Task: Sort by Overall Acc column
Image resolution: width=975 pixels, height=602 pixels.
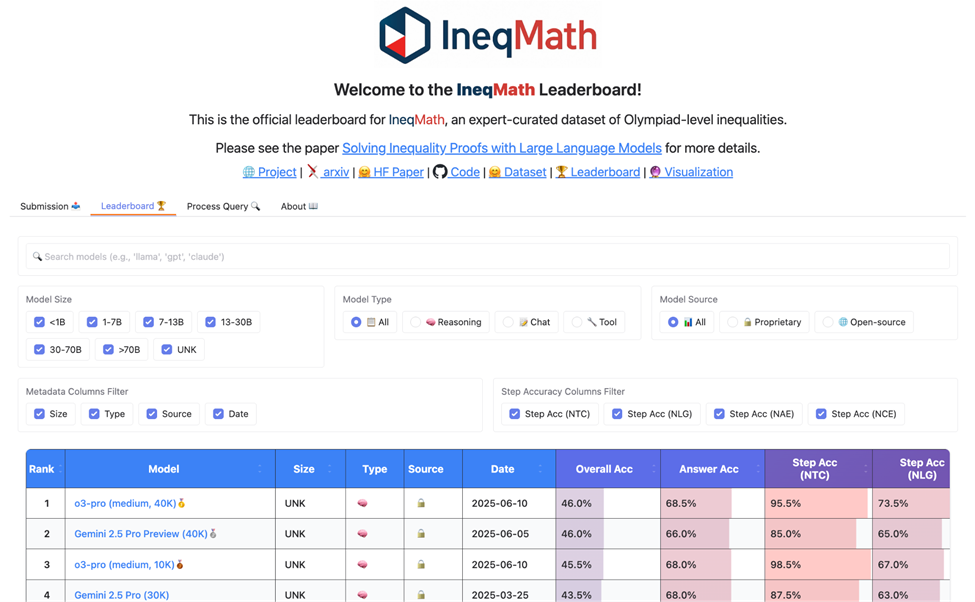Action: point(608,469)
